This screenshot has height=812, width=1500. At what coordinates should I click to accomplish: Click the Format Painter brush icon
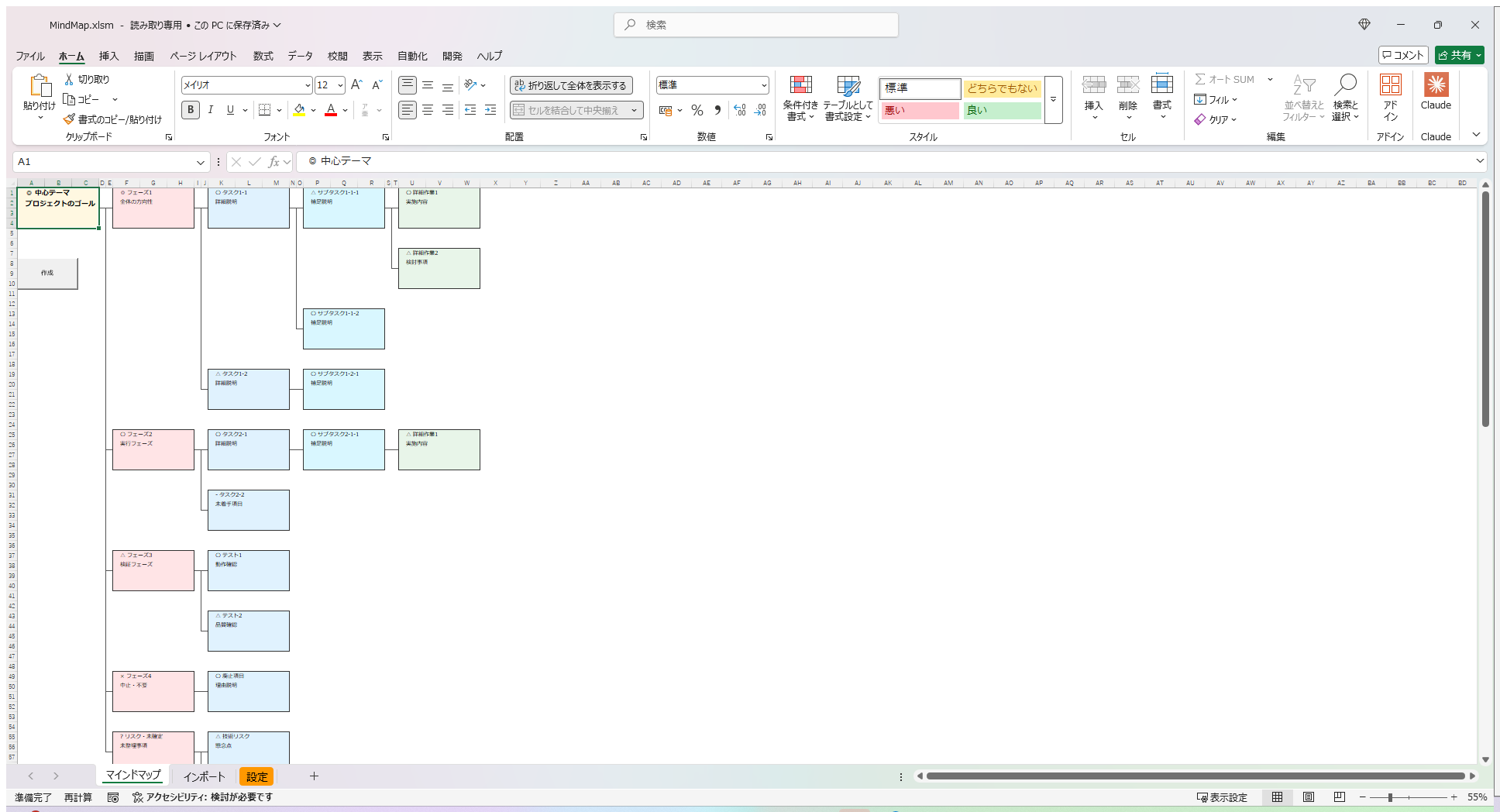[69, 119]
